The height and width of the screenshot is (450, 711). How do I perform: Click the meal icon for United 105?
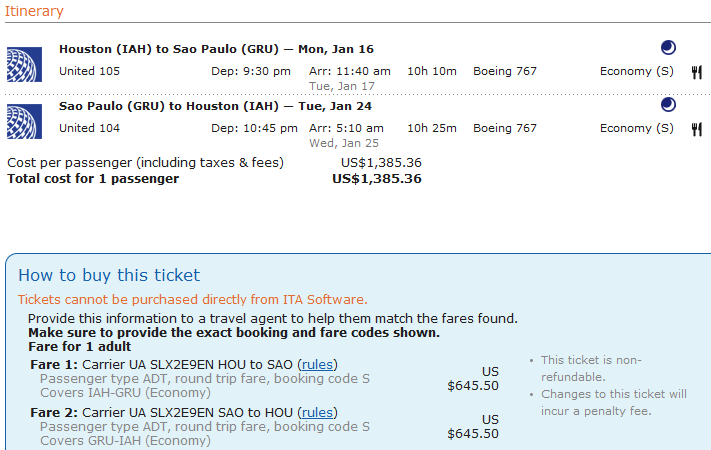click(697, 72)
